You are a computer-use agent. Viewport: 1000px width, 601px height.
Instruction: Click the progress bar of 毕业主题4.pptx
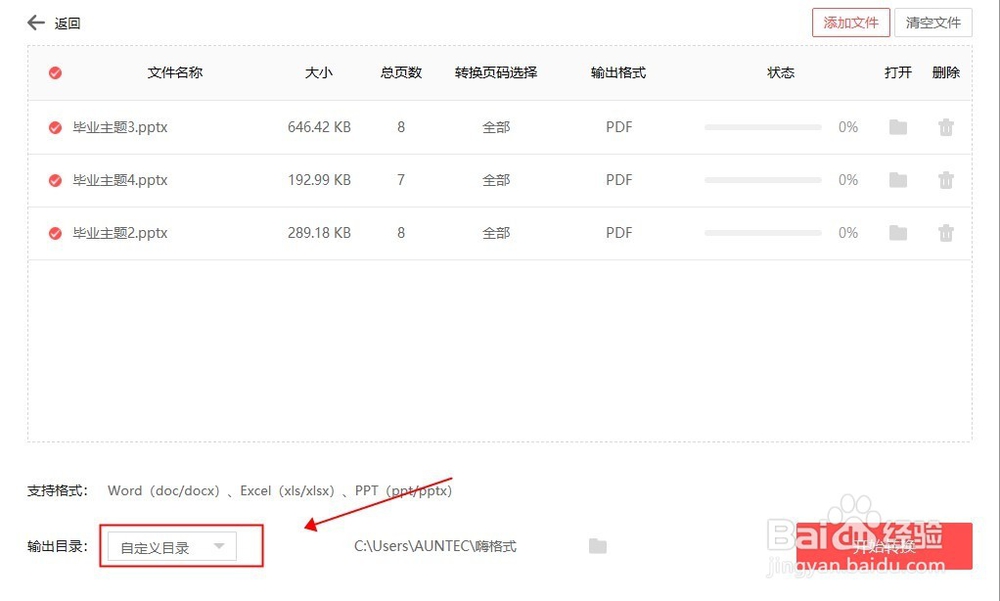click(763, 180)
